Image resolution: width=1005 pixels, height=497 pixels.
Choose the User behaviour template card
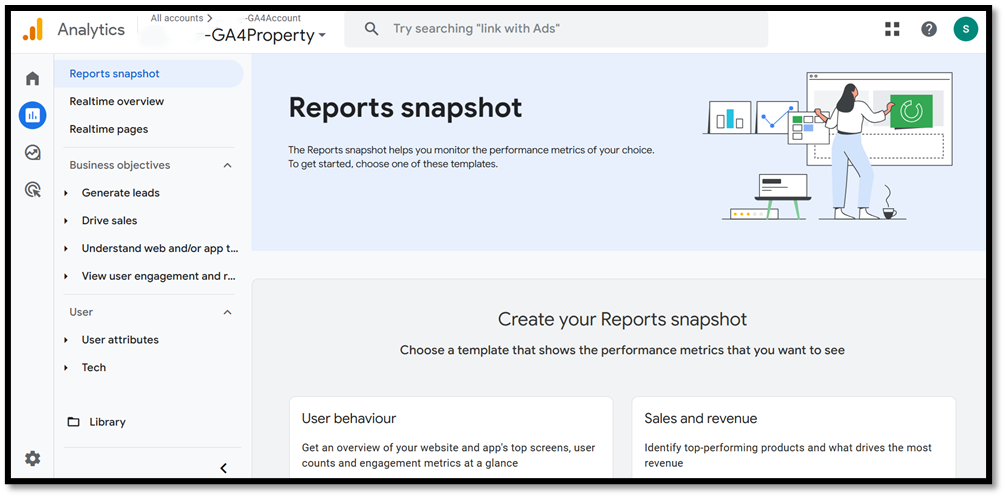[x=451, y=435]
